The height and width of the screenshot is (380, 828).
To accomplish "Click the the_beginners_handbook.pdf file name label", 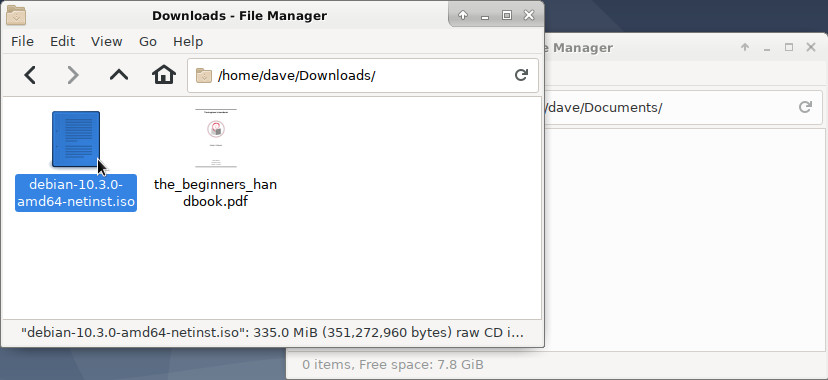I will (215, 193).
